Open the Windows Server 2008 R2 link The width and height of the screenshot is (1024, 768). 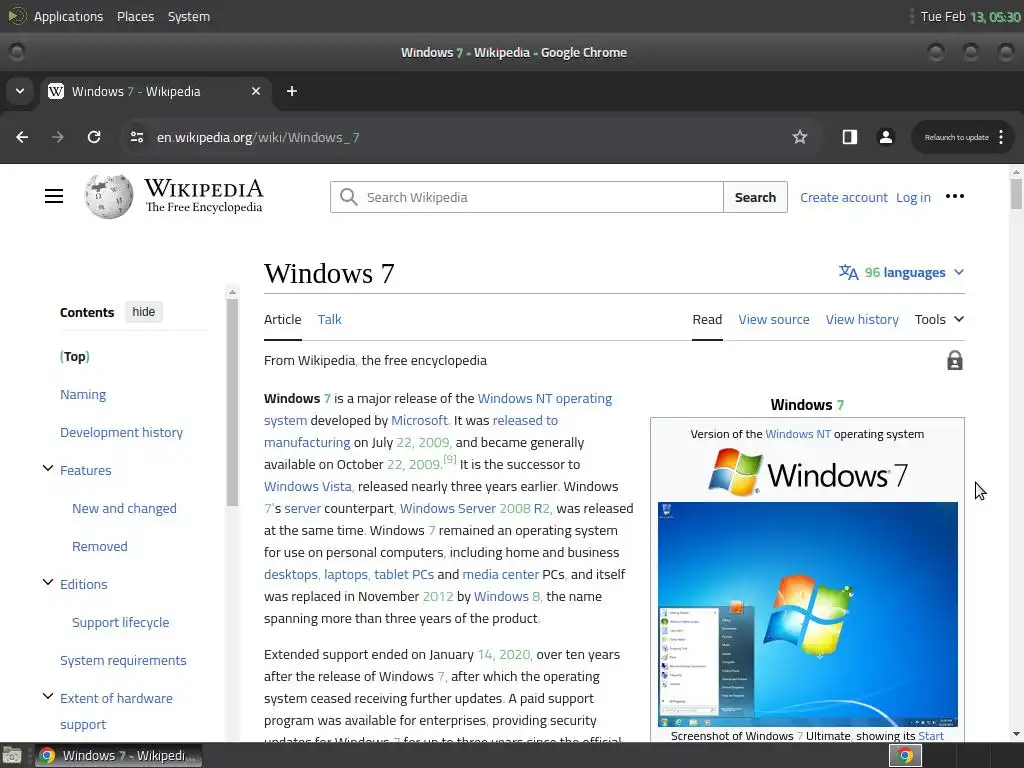coord(475,508)
